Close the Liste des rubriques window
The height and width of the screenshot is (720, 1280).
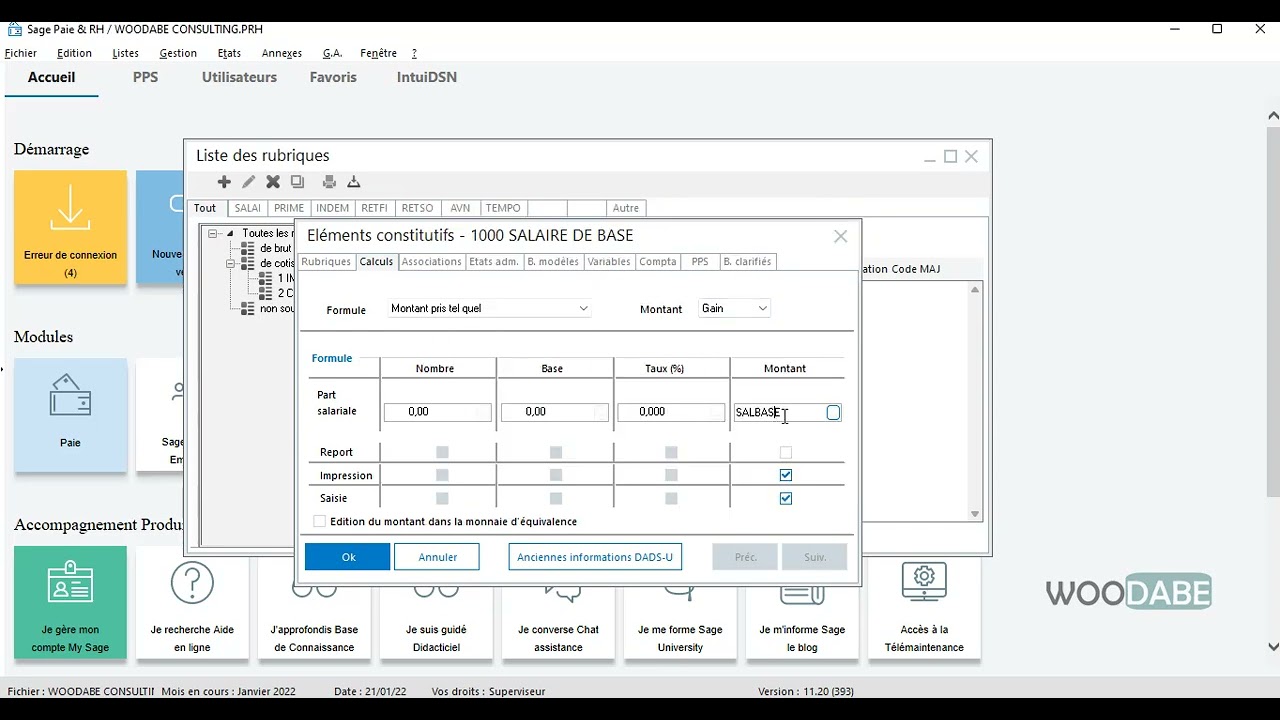click(x=971, y=156)
